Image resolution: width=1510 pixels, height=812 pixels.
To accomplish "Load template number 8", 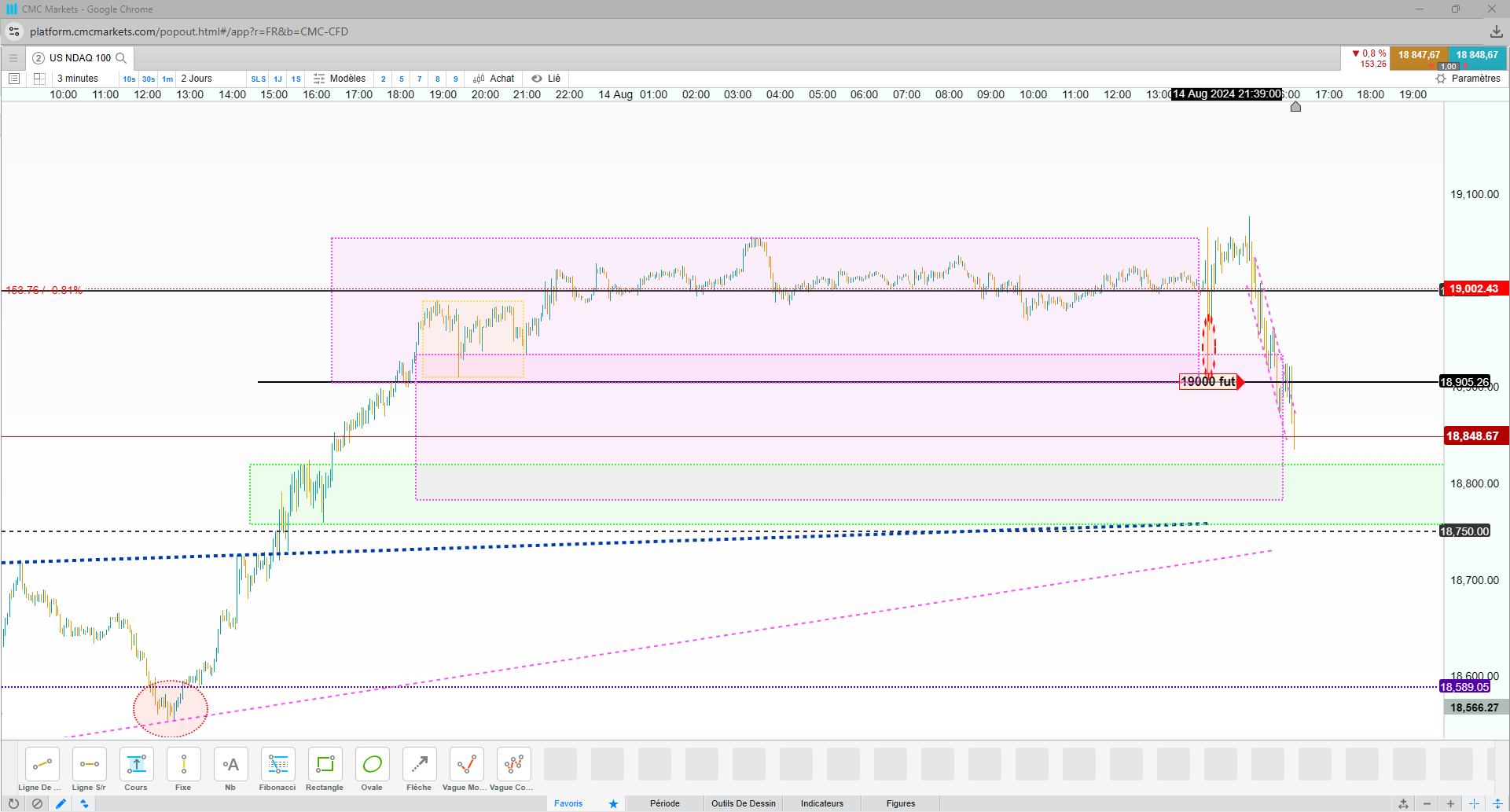I will 438,79.
